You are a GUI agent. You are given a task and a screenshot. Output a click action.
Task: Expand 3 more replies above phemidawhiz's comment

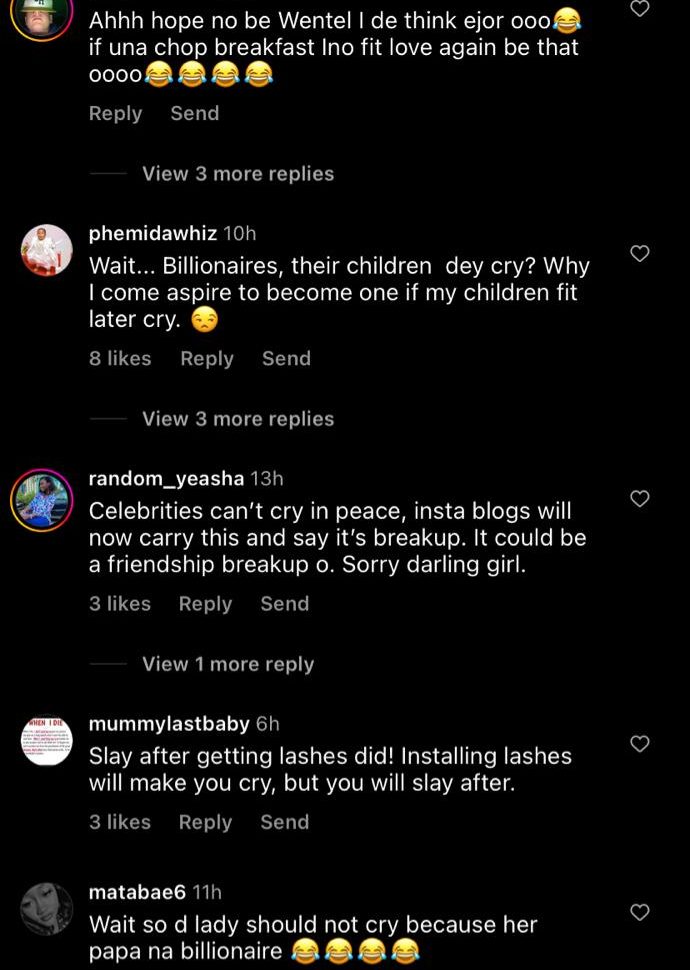click(x=238, y=174)
